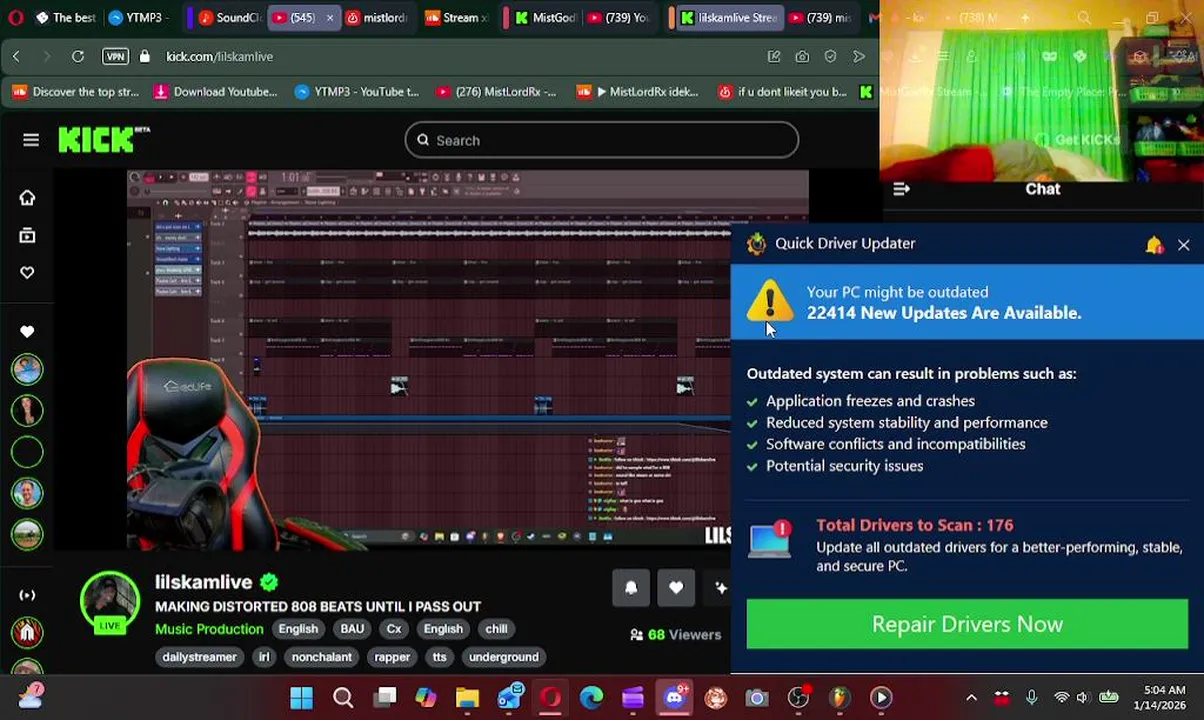Switch to the YTMP3 browser tab
Screen dimensions: 1204x720
point(138,17)
